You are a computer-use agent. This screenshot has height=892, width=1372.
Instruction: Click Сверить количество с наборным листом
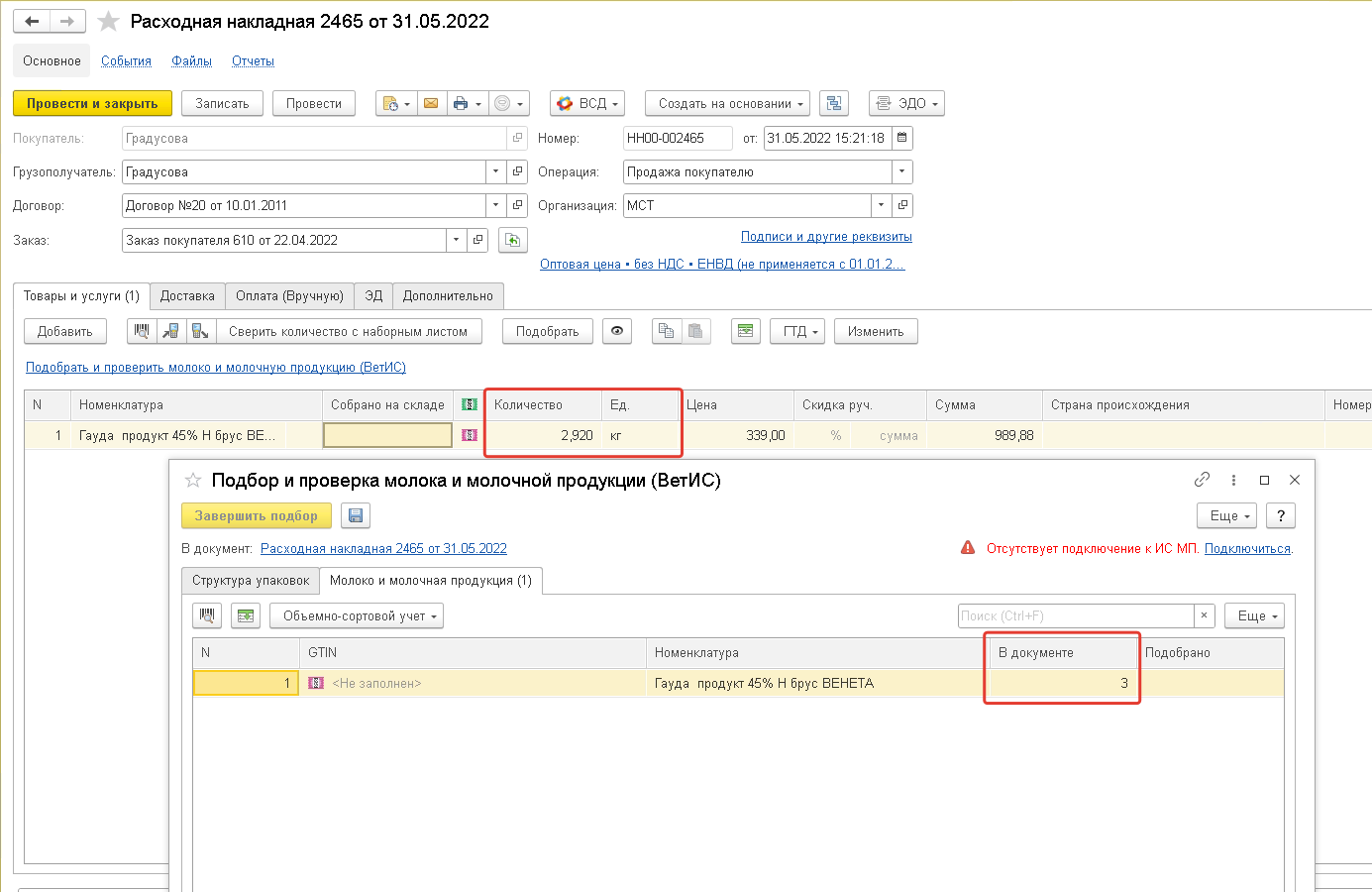(348, 331)
